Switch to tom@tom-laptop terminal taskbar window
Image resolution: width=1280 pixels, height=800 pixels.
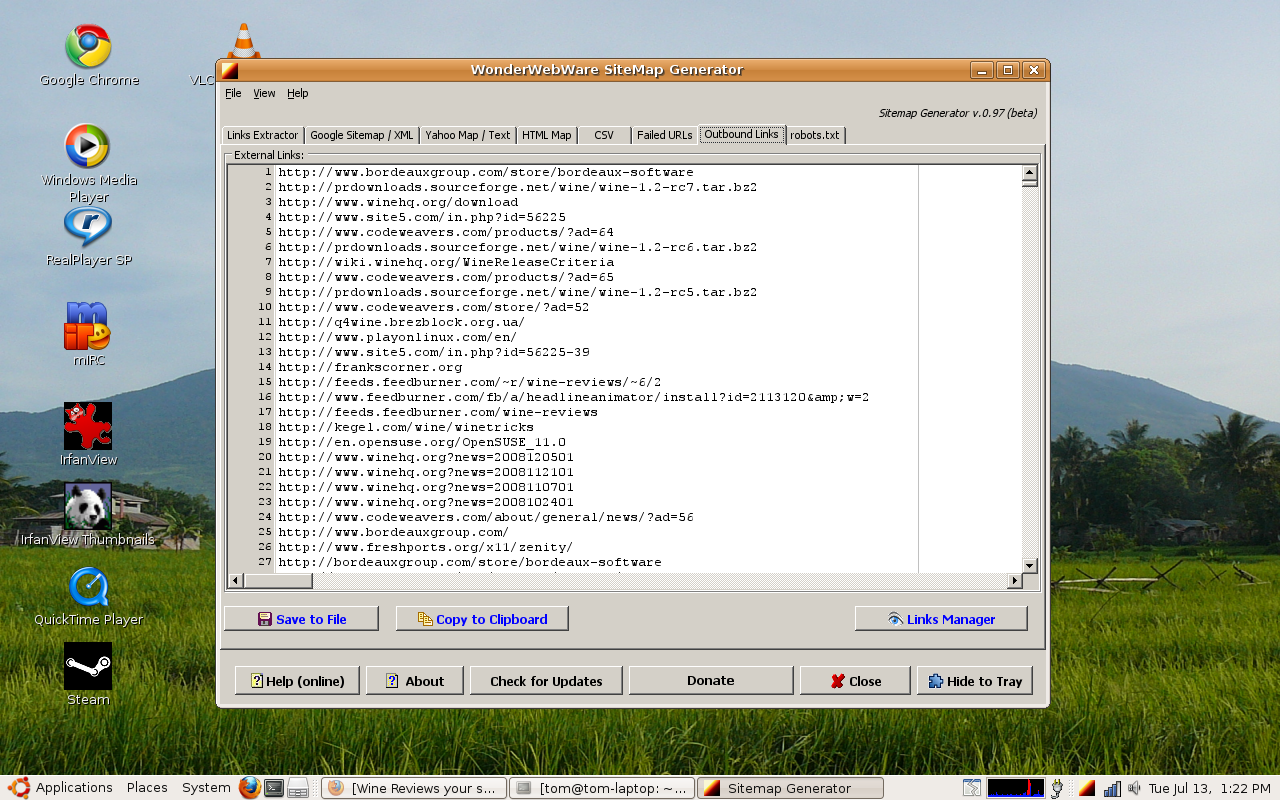[x=601, y=788]
